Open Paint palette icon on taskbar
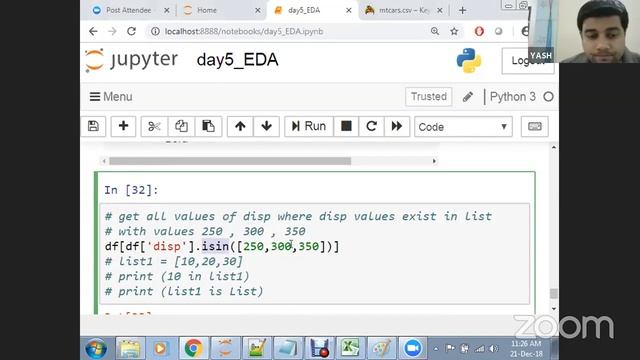Viewport: 640px width, 360px height. tap(382, 349)
